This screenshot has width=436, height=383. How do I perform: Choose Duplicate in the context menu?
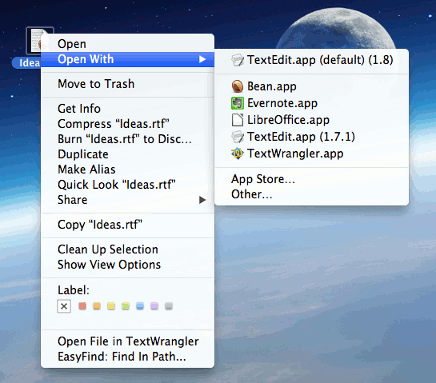[x=127, y=154]
